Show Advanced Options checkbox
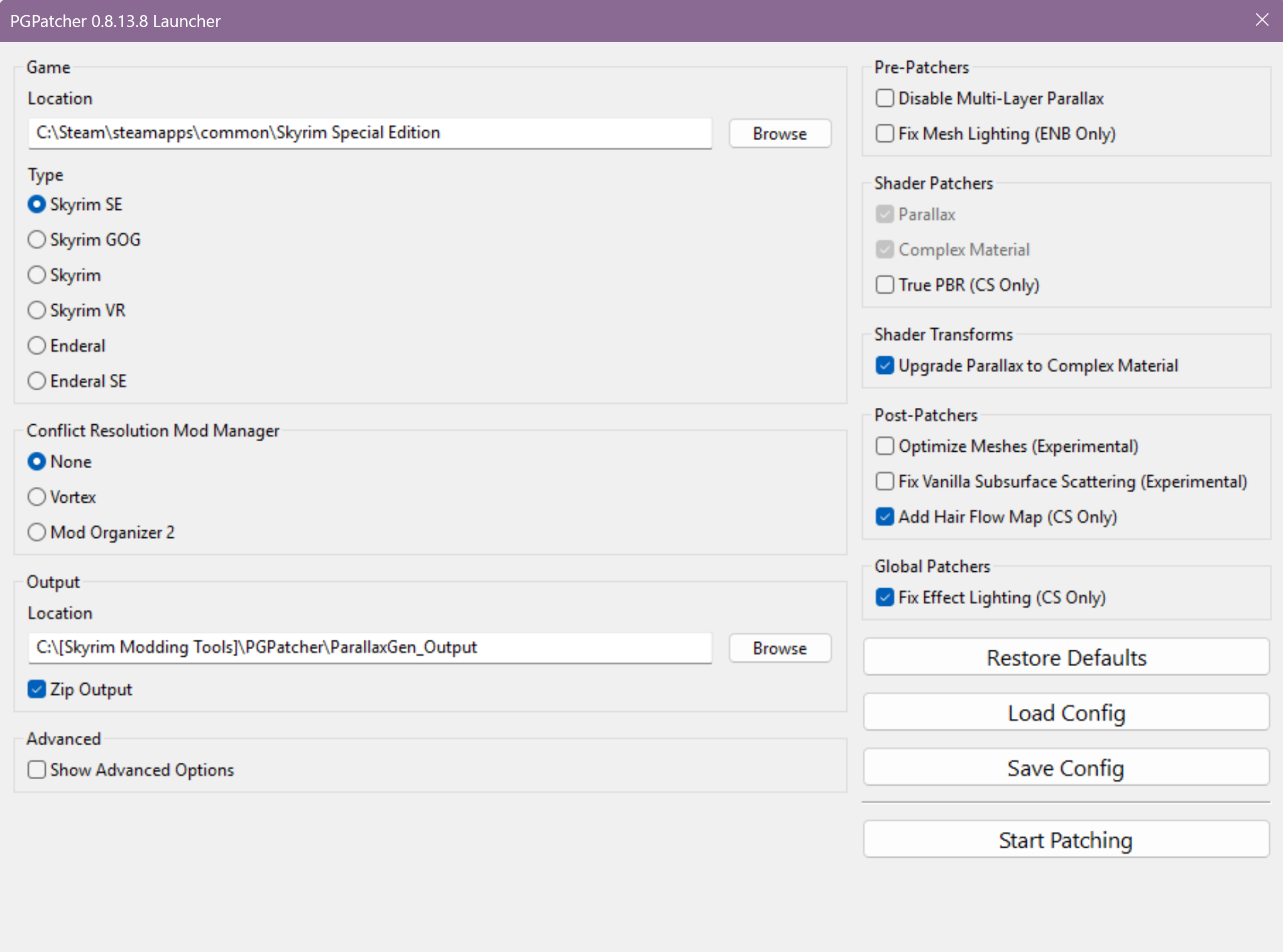1283x952 pixels. tap(37, 770)
